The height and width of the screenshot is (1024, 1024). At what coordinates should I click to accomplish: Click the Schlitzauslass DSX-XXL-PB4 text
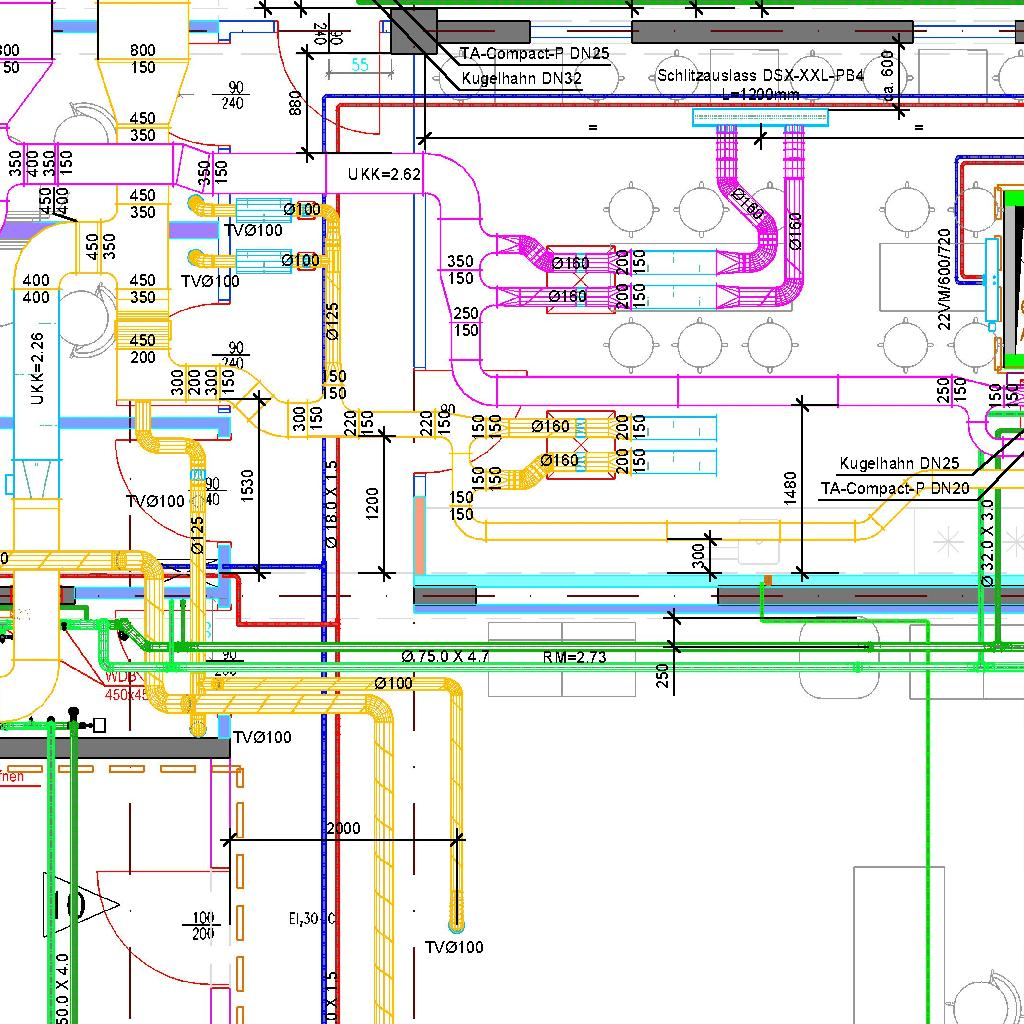760,75
